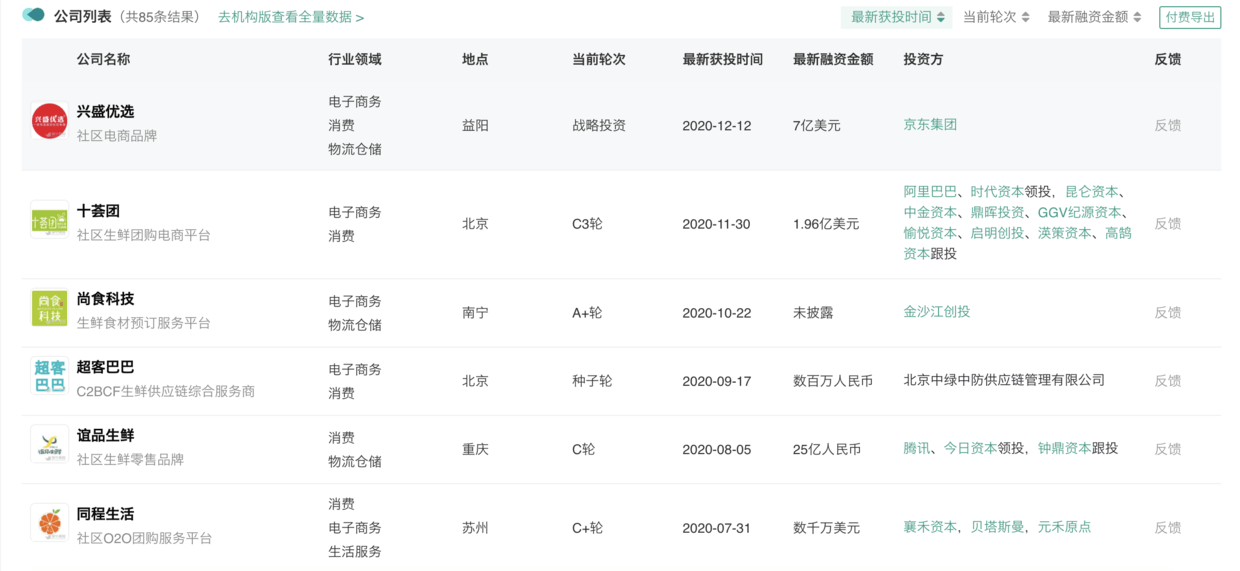
Task: Open investor 今日资本
Action: coord(970,449)
